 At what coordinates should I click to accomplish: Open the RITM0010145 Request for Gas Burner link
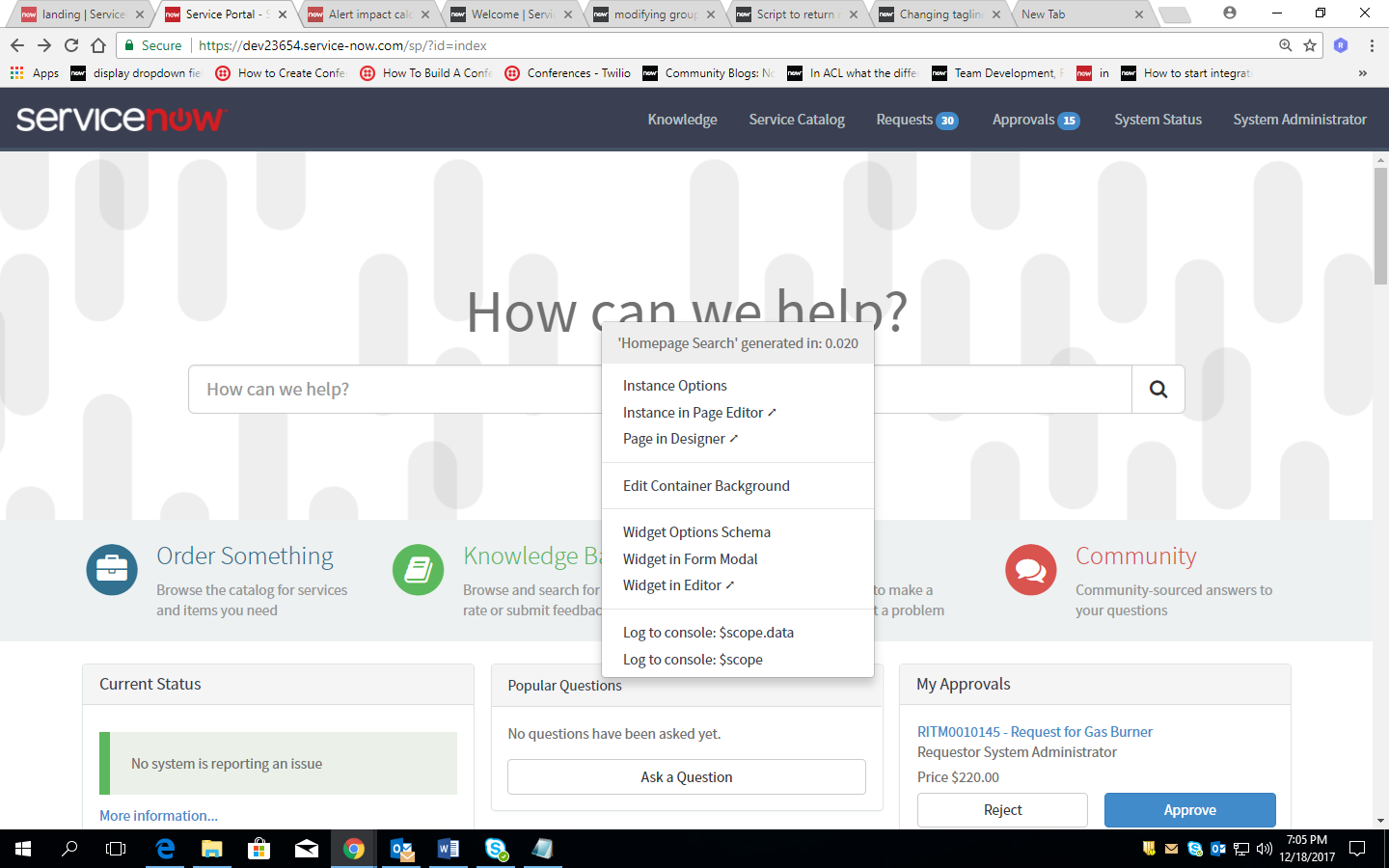click(1035, 731)
